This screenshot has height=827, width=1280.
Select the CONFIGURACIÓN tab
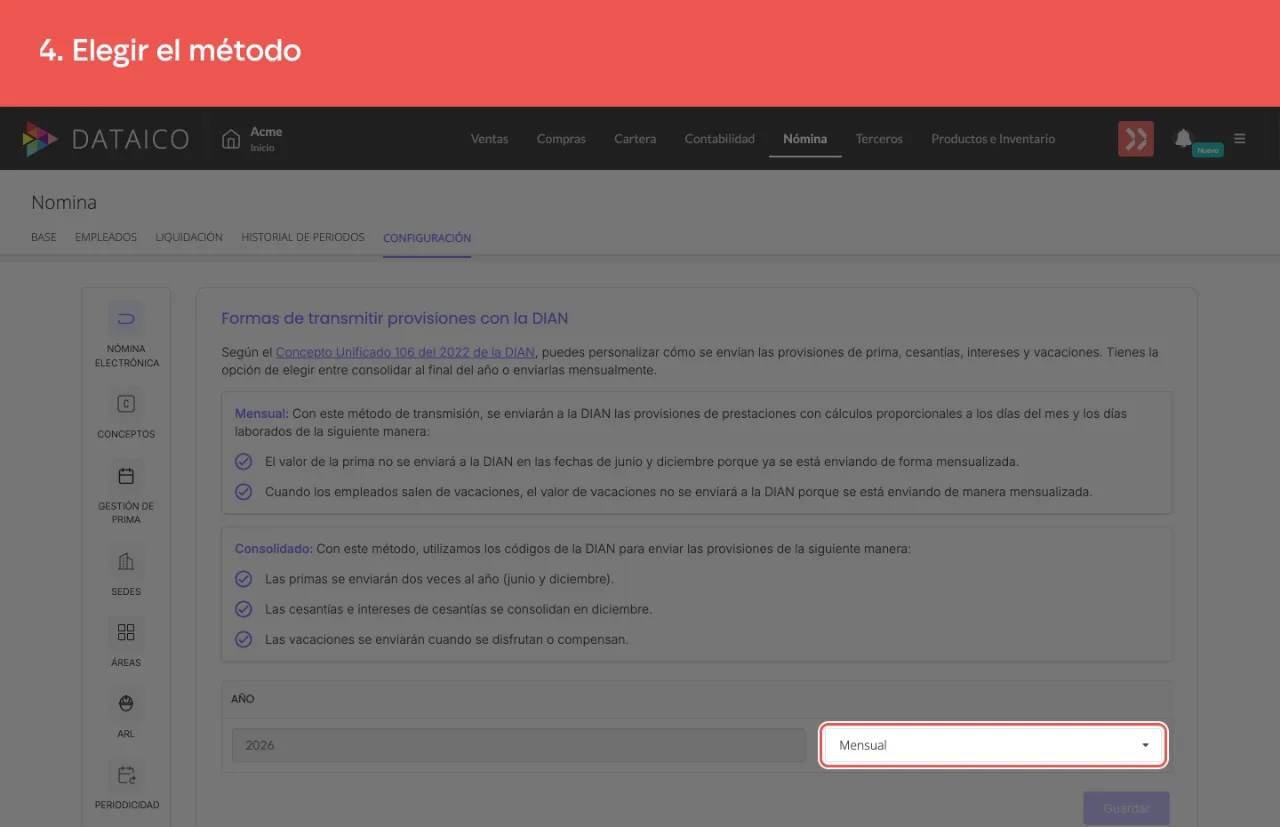(427, 238)
